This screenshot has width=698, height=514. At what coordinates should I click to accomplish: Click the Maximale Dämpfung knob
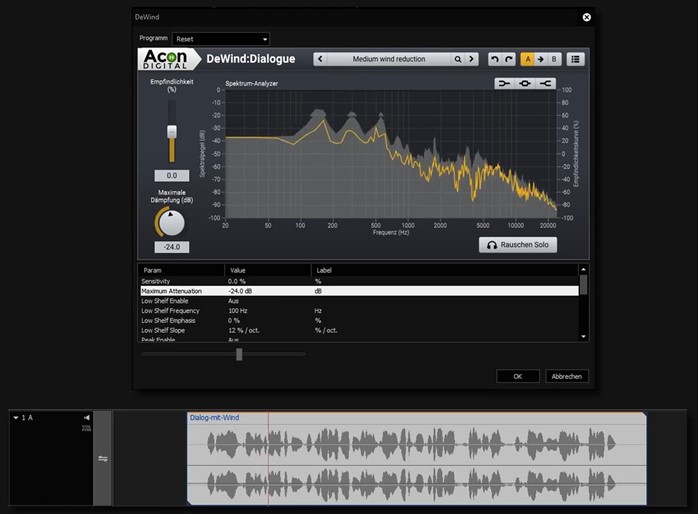171,223
